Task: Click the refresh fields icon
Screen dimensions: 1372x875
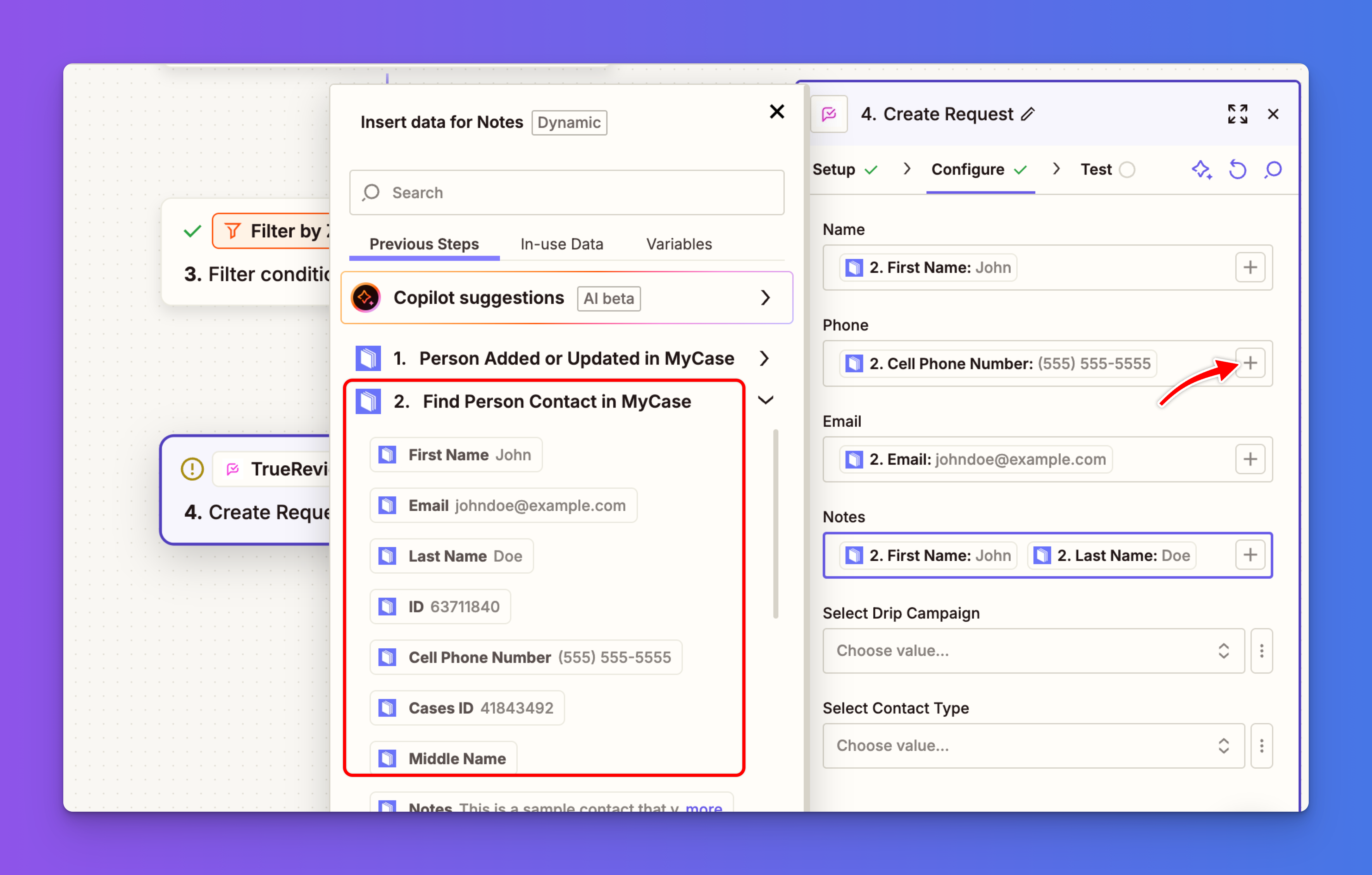Action: [x=1237, y=169]
